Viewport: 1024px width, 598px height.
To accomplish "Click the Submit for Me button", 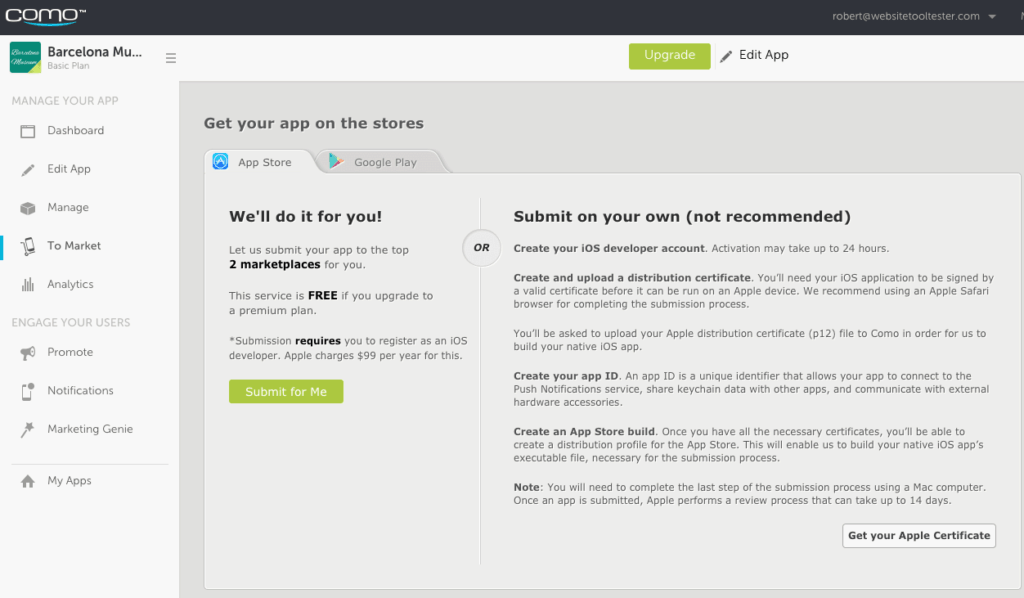I will pyautogui.click(x=286, y=391).
